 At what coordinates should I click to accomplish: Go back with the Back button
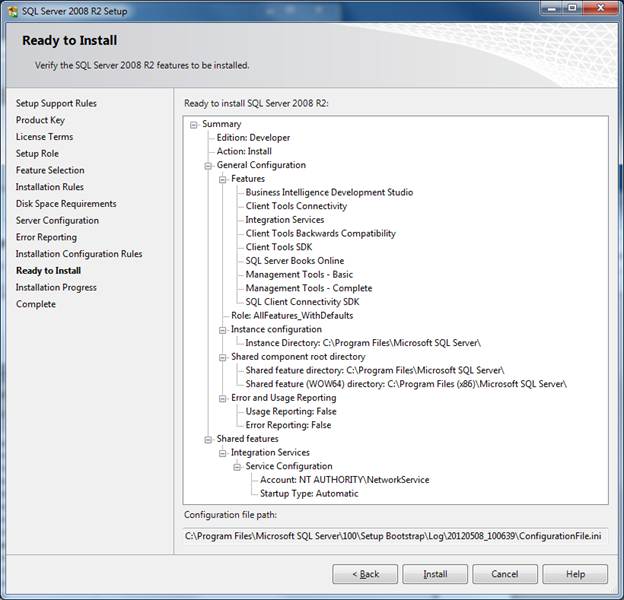(365, 574)
